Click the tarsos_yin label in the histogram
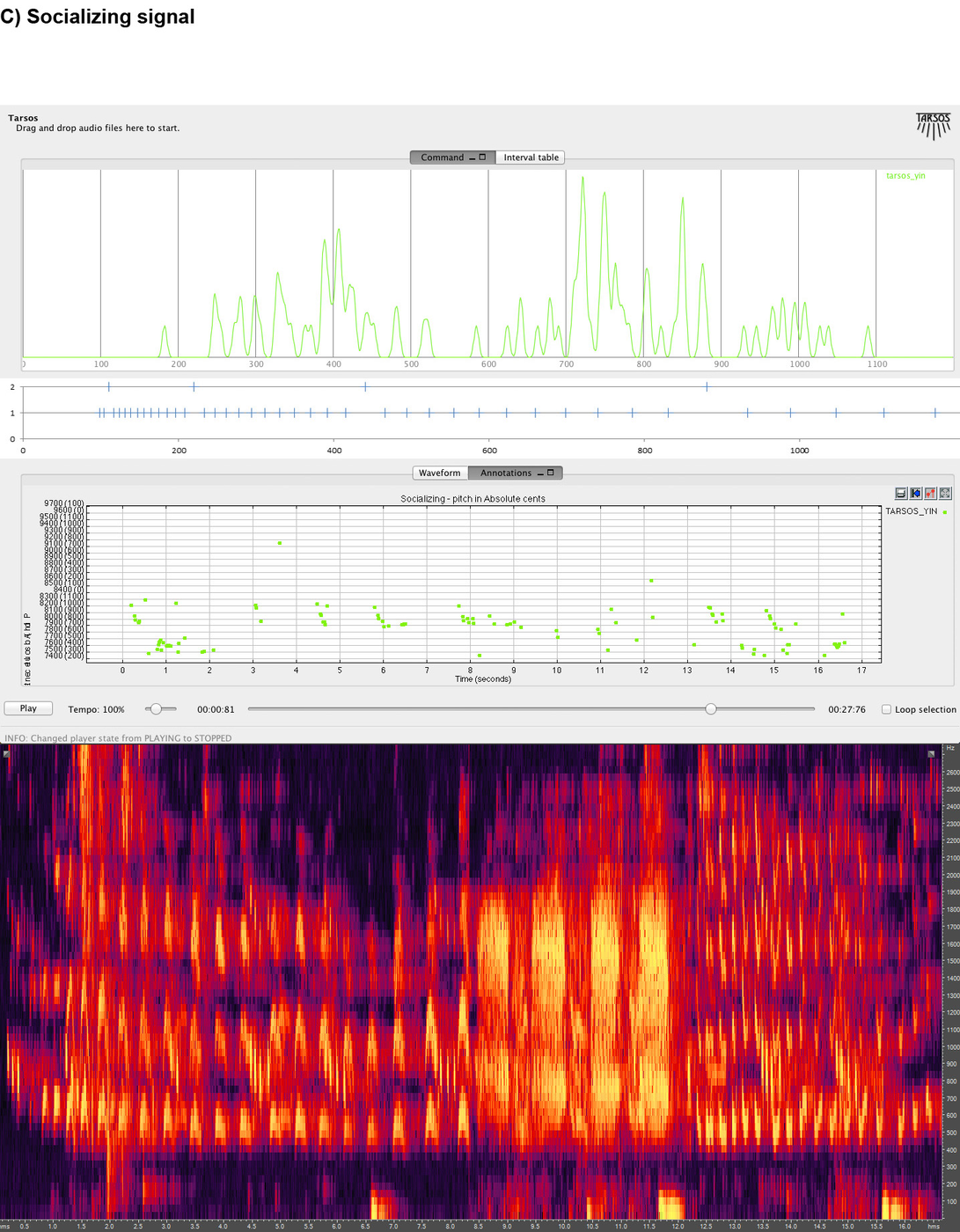Screen dimensions: 960x1232 coord(905,176)
